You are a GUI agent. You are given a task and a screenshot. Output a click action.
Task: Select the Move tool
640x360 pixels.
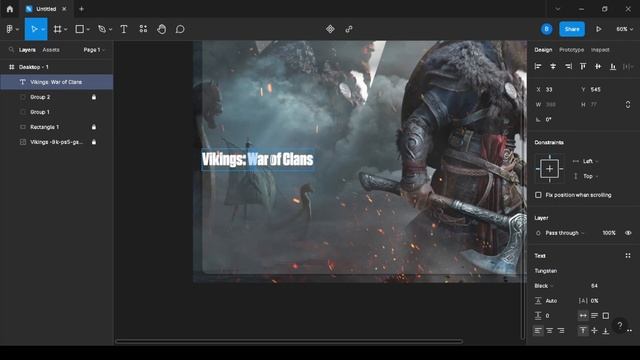tap(34, 29)
